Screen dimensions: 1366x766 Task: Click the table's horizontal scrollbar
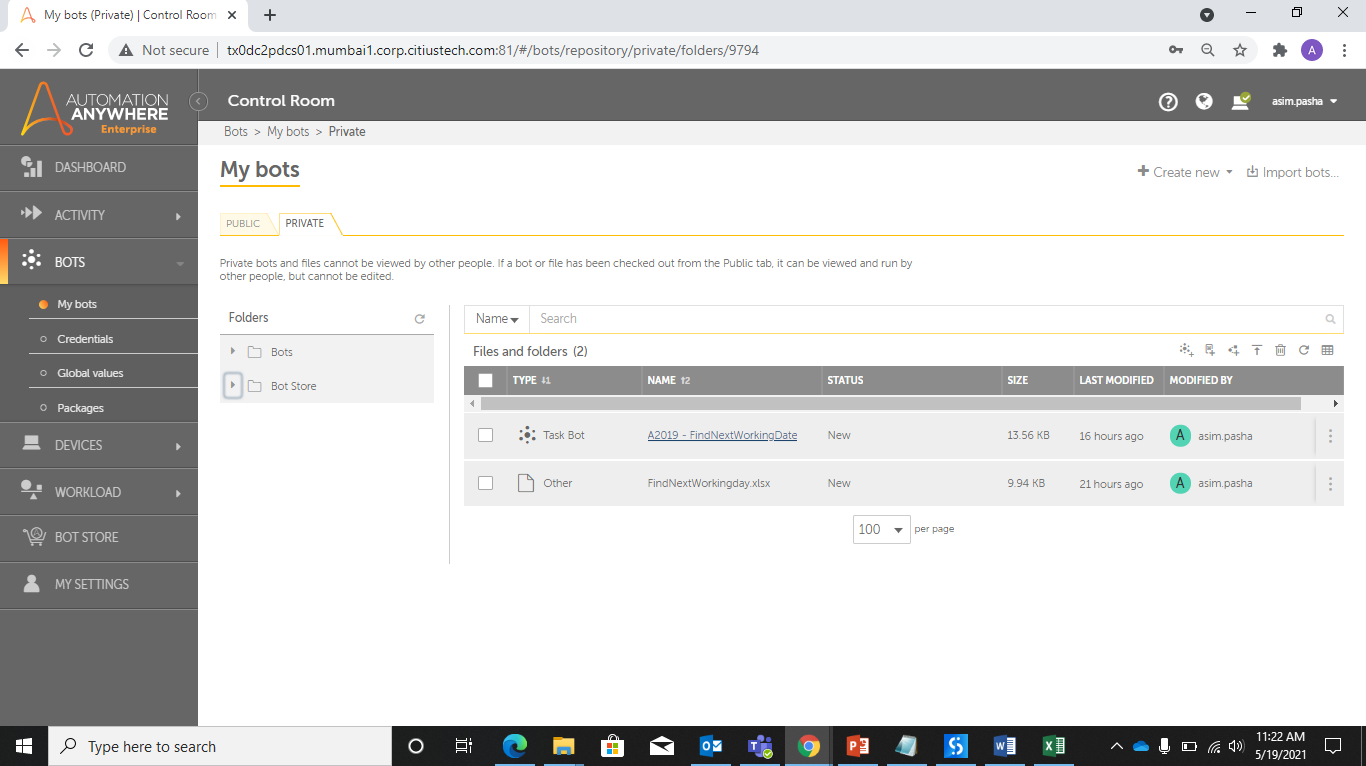point(890,404)
